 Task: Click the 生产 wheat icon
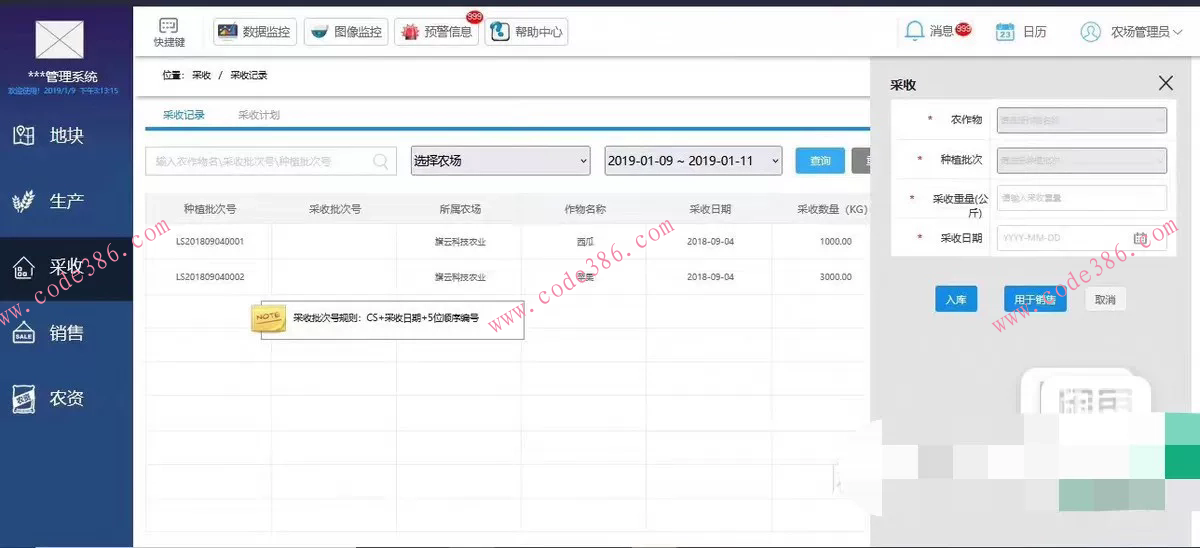(x=23, y=201)
